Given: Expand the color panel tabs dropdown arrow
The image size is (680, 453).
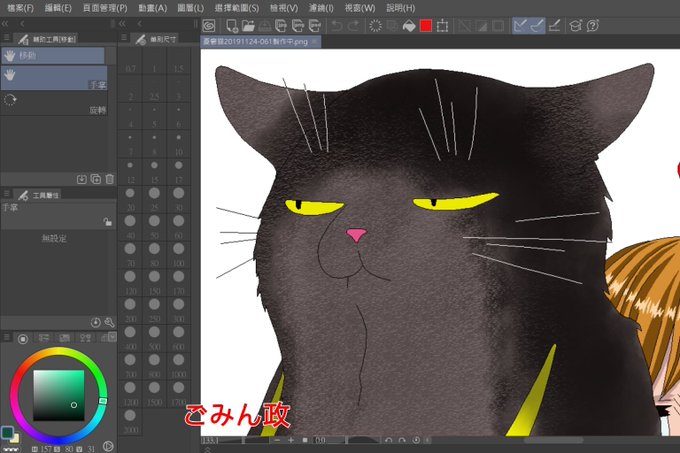Looking at the screenshot, I should (113, 336).
